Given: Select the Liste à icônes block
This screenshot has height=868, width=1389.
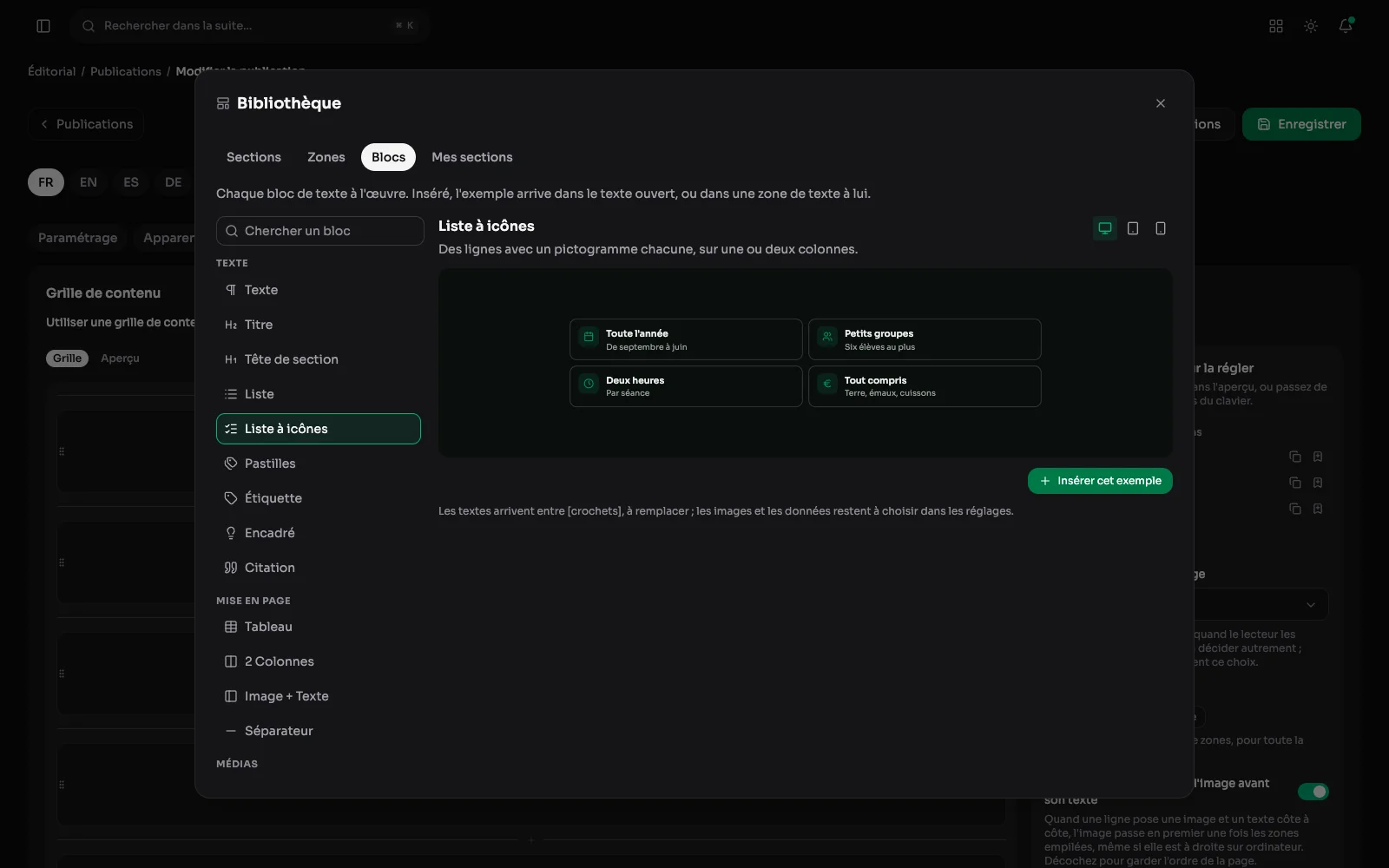Looking at the screenshot, I should pyautogui.click(x=319, y=429).
